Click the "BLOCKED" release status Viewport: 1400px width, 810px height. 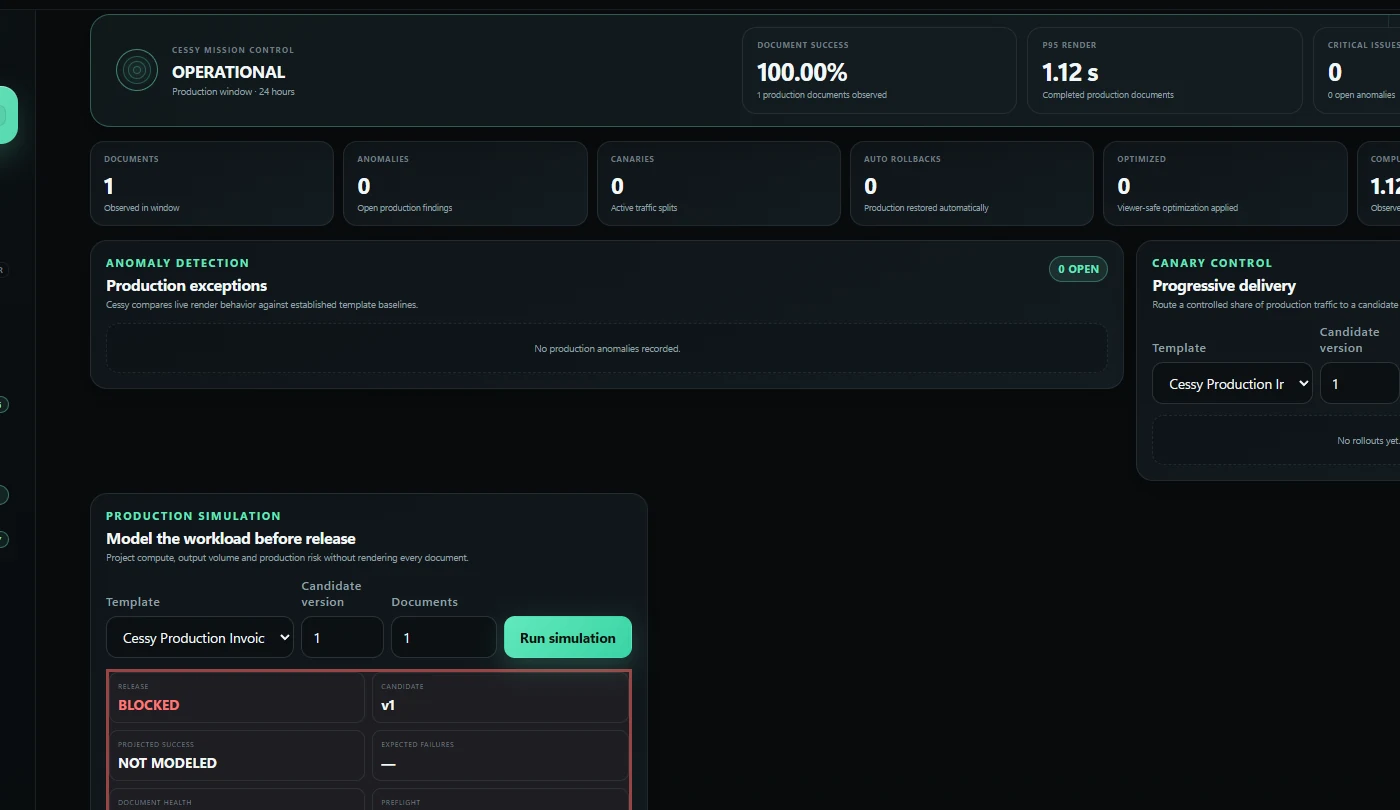149,705
